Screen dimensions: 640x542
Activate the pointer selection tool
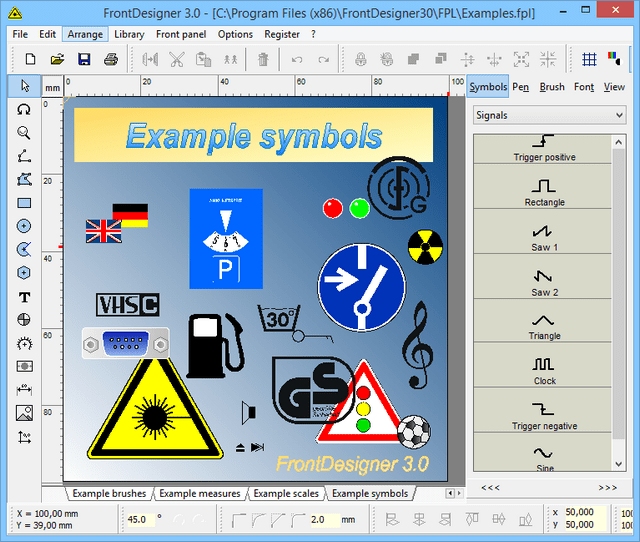[24, 85]
